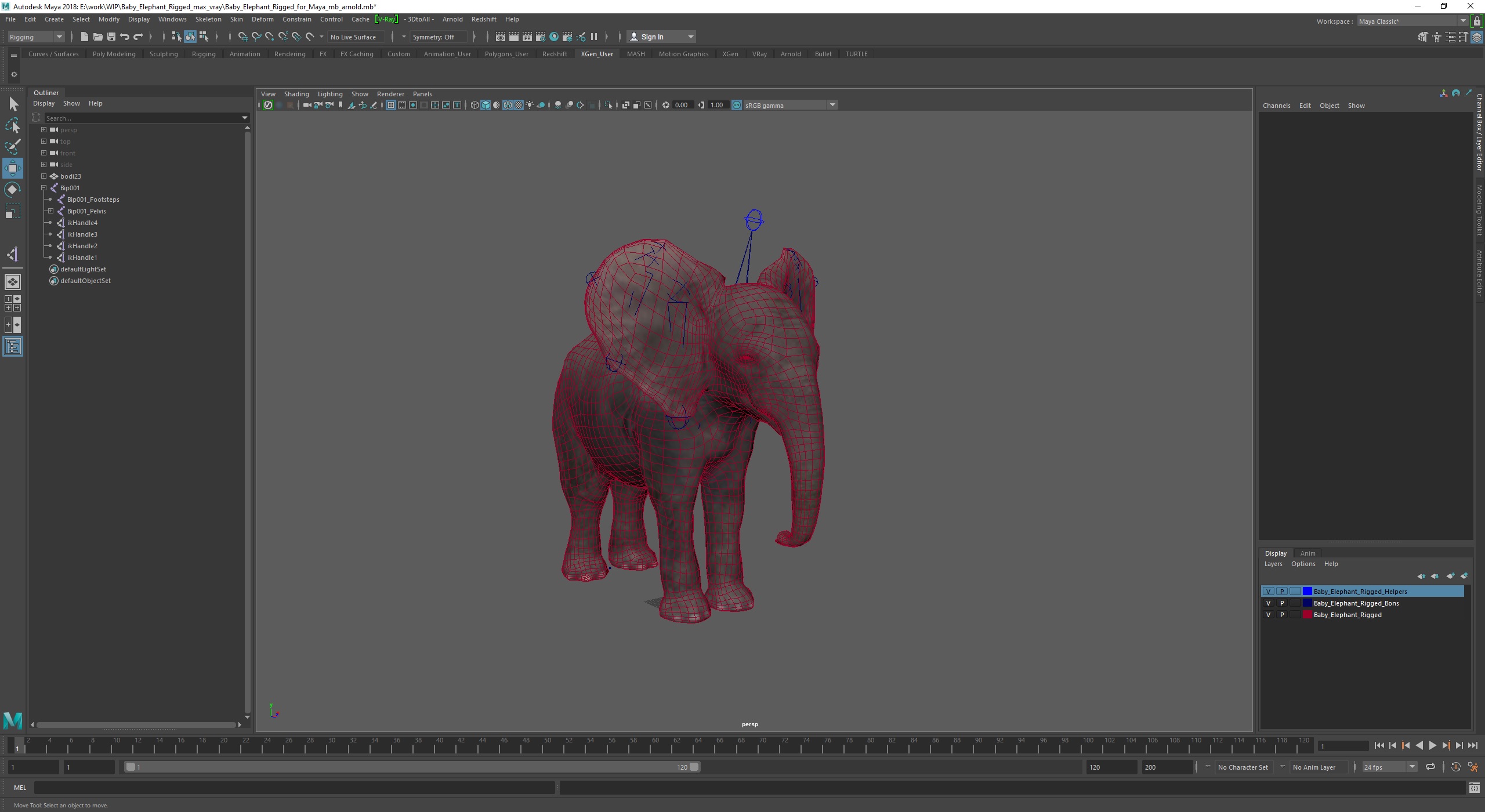Image resolution: width=1485 pixels, height=812 pixels.
Task: Open the viewport Shading menu
Action: pos(296,94)
